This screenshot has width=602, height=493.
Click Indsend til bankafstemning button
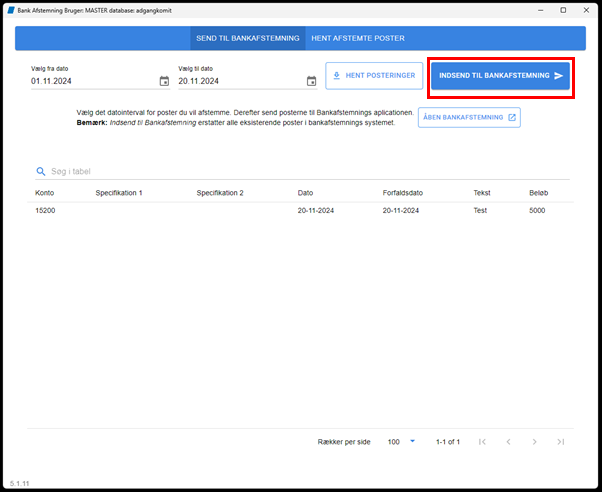500,76
